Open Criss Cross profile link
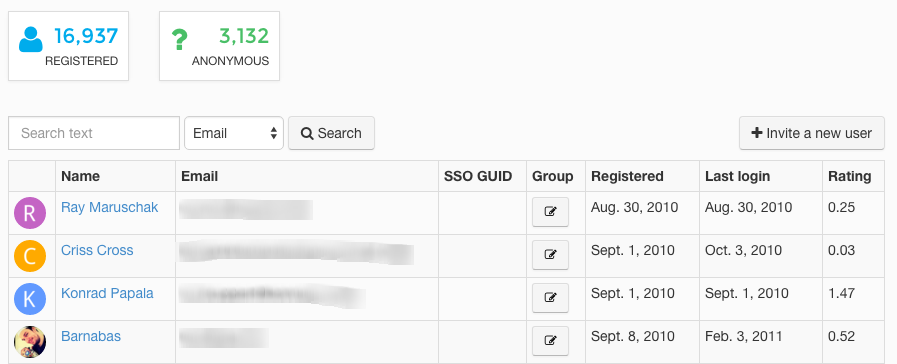Screen dimensions: 897x364 (97, 250)
